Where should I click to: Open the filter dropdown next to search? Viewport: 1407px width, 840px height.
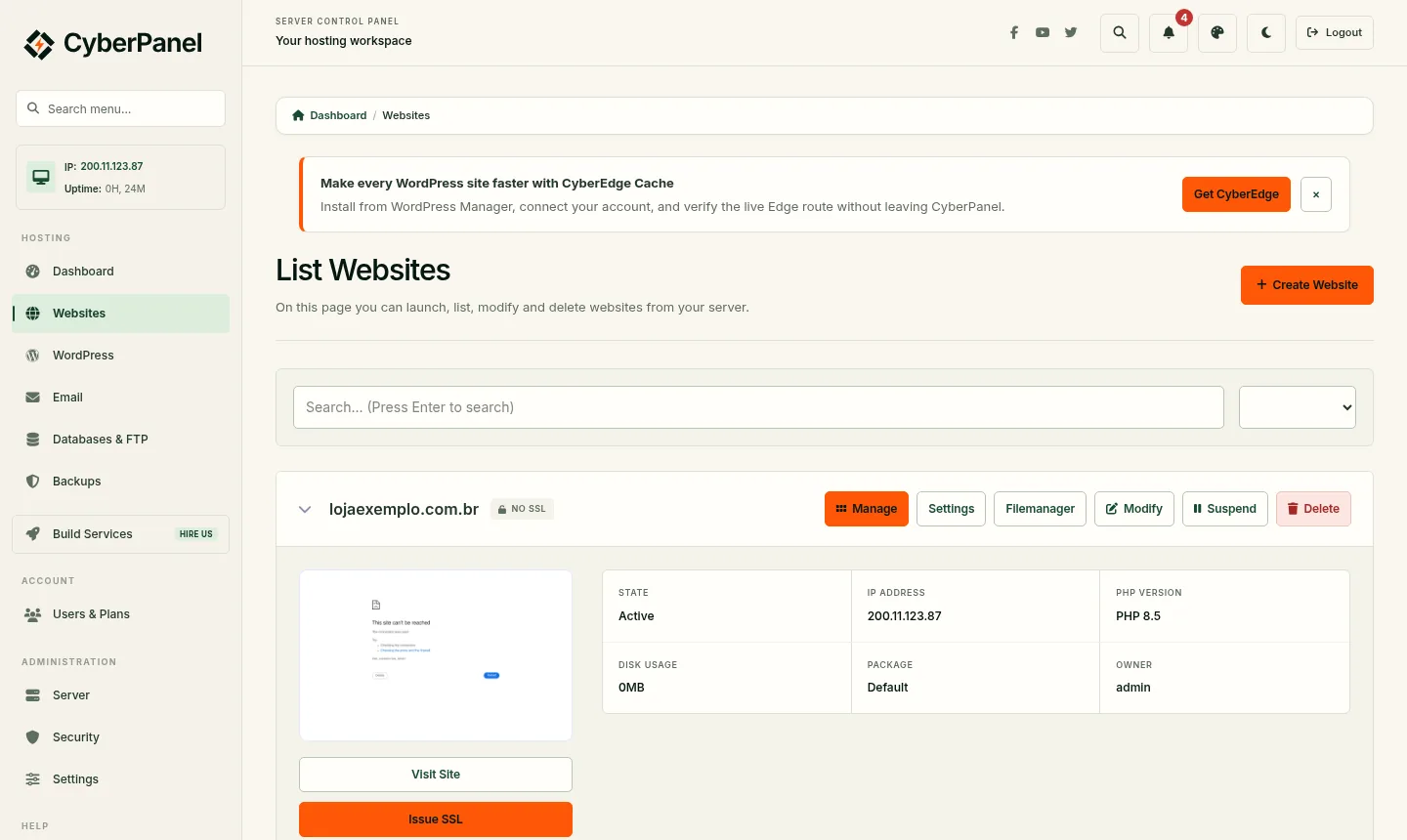1298,407
